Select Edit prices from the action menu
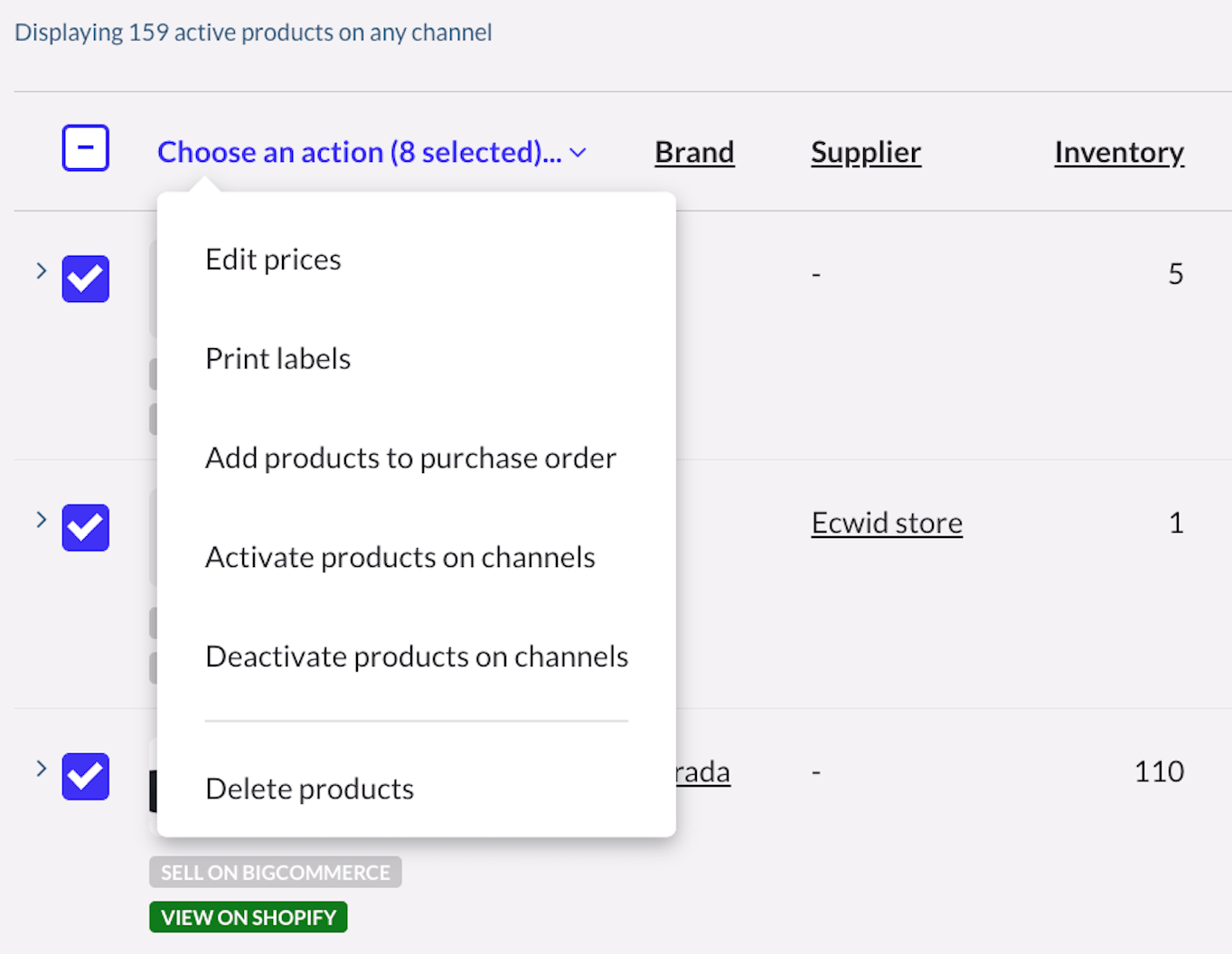This screenshot has height=954, width=1232. [273, 260]
